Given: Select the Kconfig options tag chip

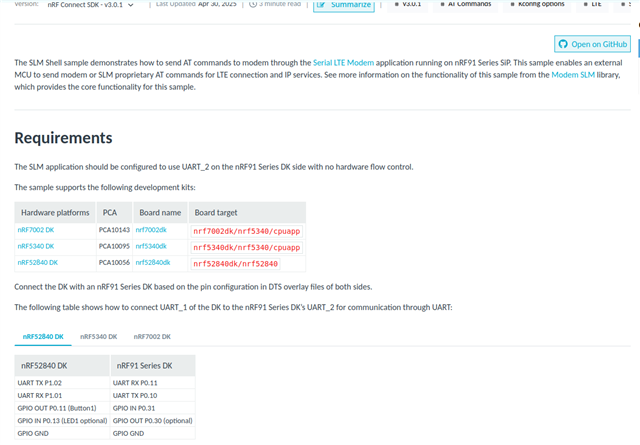Looking at the screenshot, I should click(537, 4).
